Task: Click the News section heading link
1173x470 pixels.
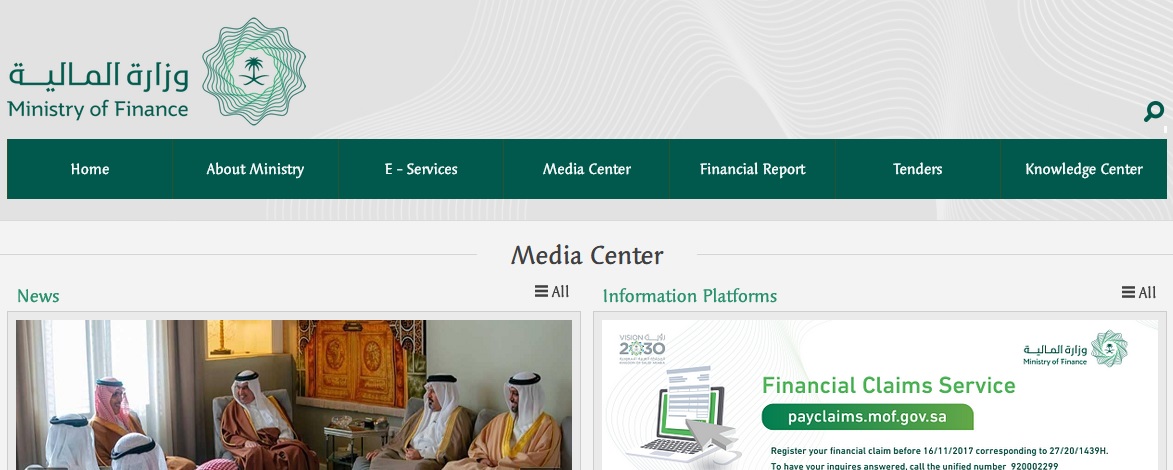Action: click(x=38, y=296)
